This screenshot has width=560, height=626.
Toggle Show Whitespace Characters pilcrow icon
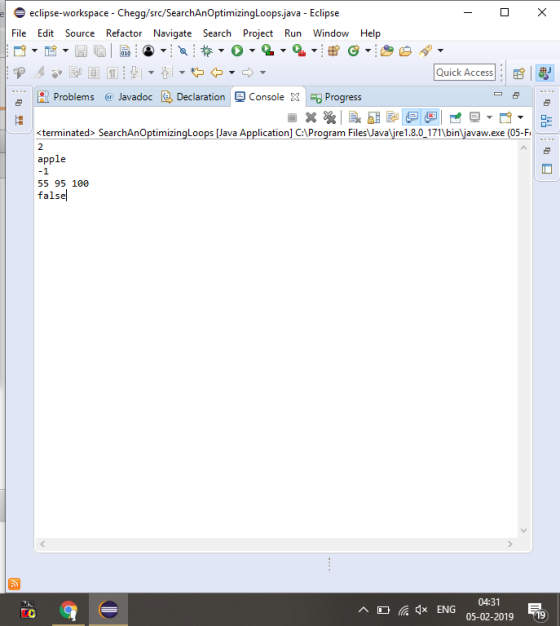click(x=112, y=73)
